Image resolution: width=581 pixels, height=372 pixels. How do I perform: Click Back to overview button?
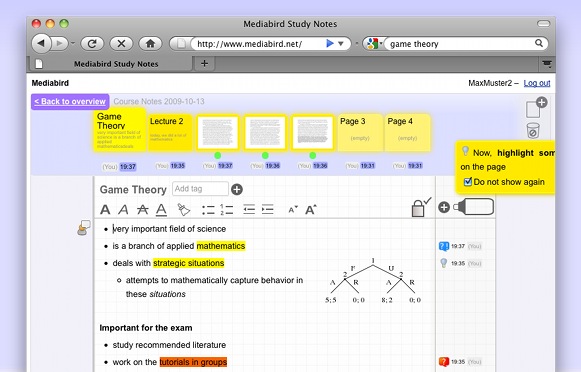pos(70,102)
